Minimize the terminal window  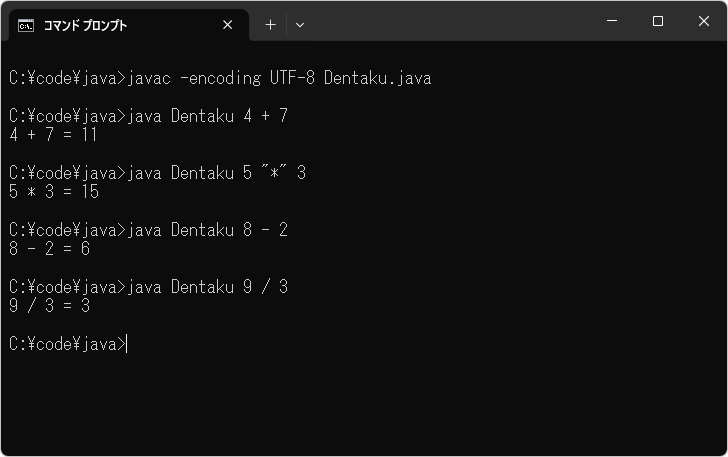pyautogui.click(x=612, y=21)
